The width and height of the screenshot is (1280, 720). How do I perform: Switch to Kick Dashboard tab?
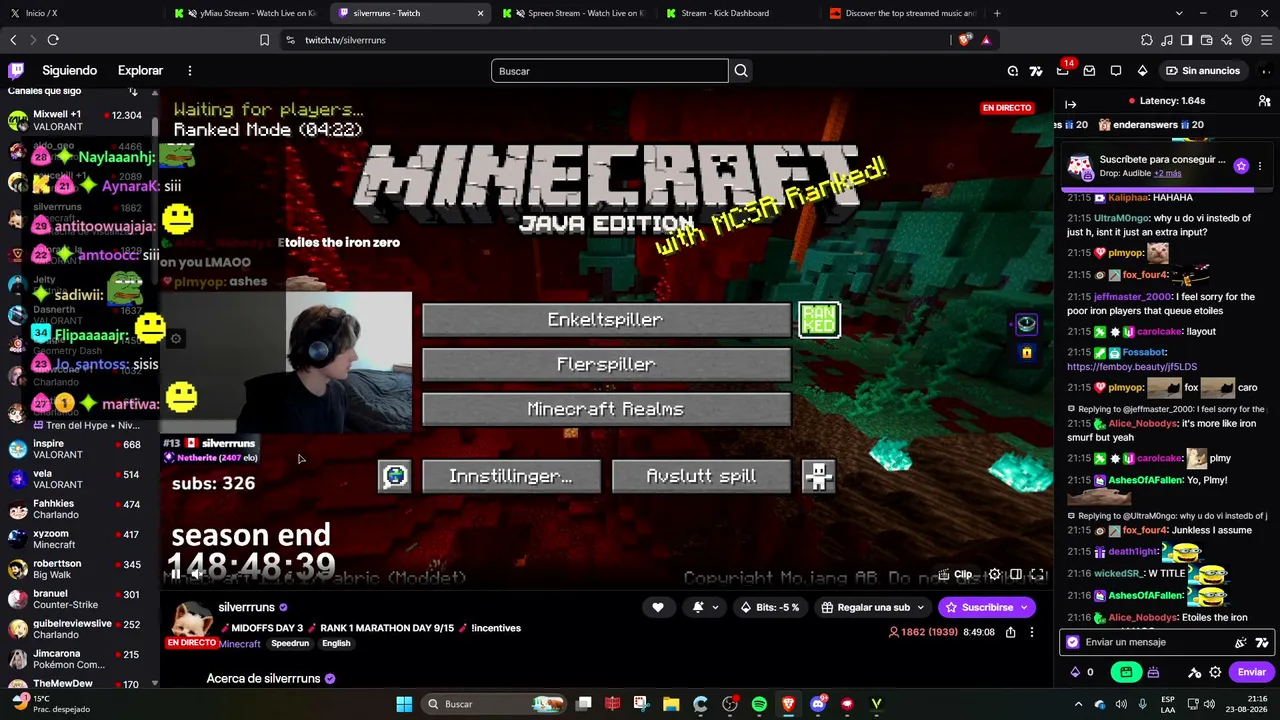click(739, 13)
